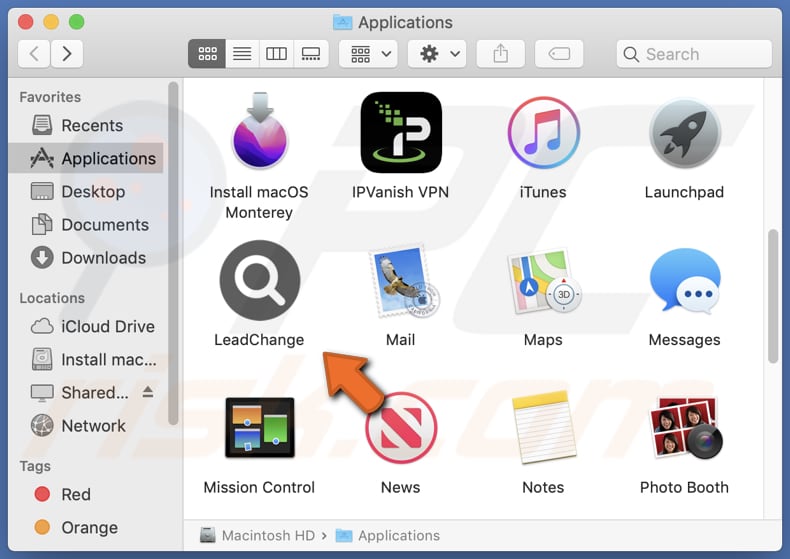Open Documents in the sidebar
The height and width of the screenshot is (559, 790).
click(86, 225)
